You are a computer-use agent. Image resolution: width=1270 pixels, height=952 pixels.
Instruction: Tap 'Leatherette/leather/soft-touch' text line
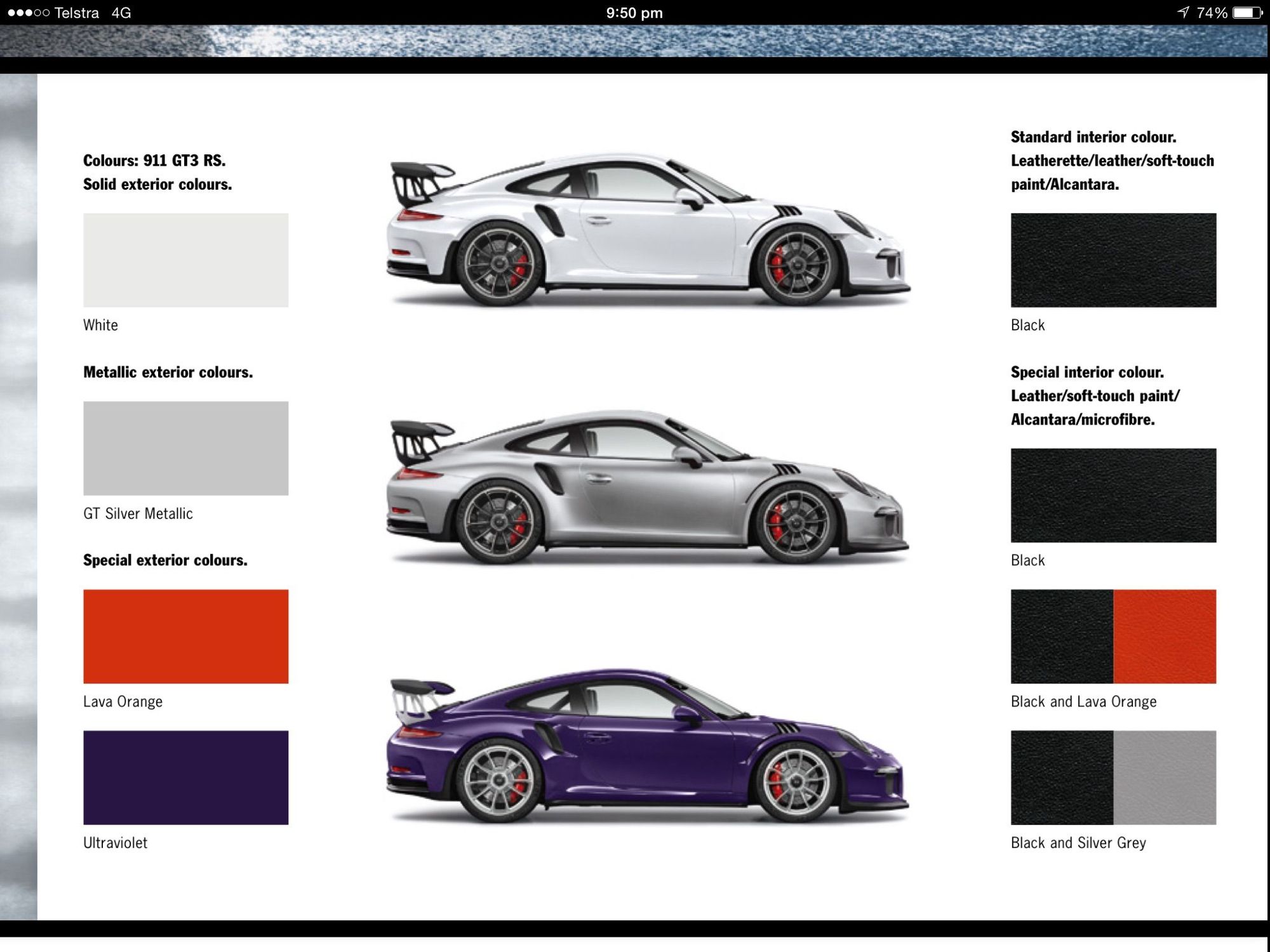[1113, 161]
